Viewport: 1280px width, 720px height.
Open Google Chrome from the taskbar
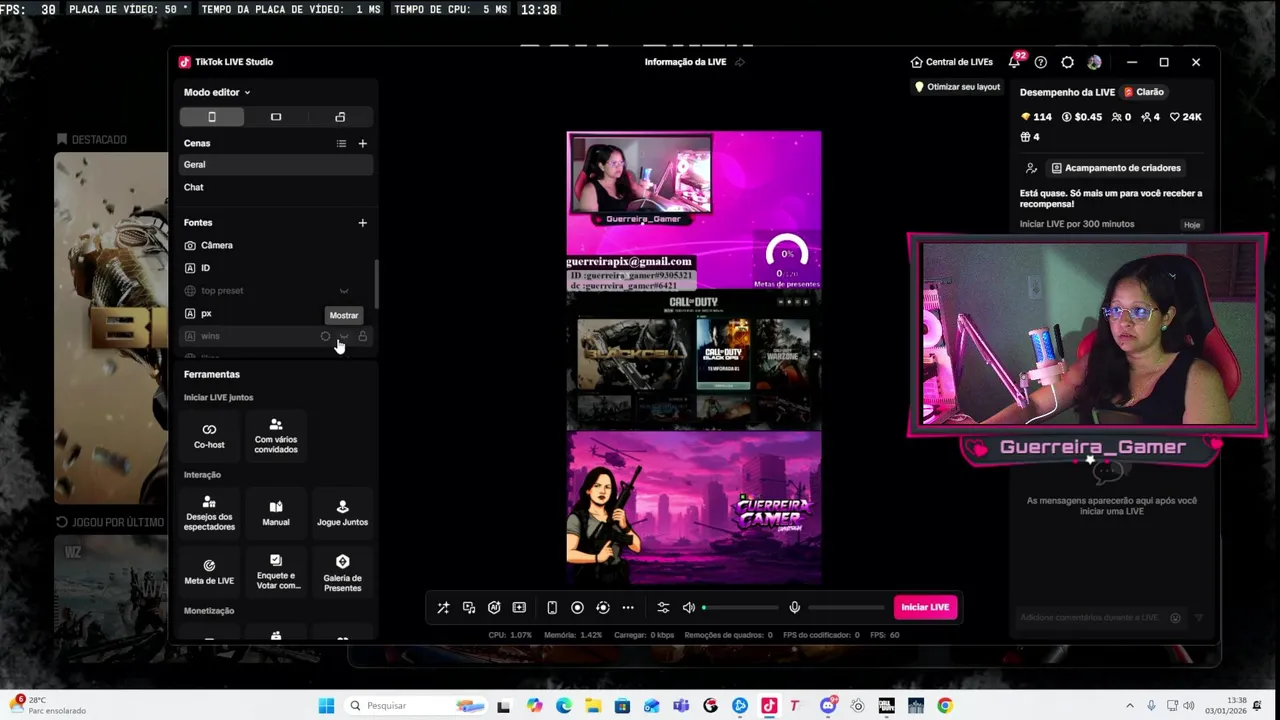coord(945,706)
